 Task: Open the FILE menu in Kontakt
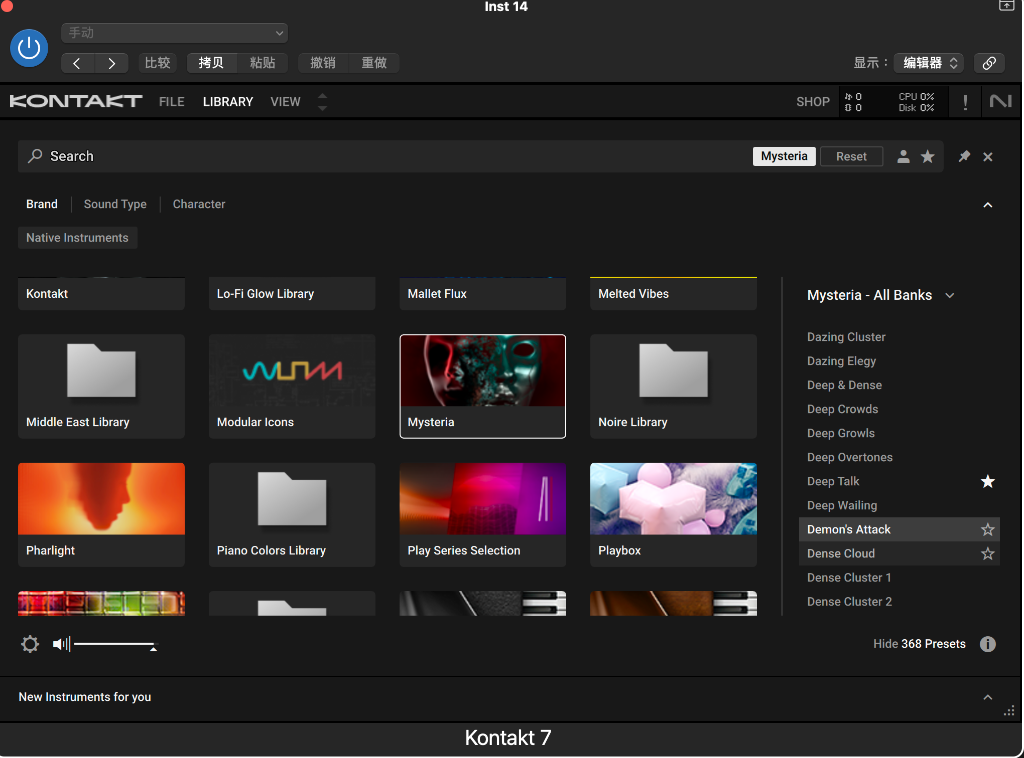(172, 102)
